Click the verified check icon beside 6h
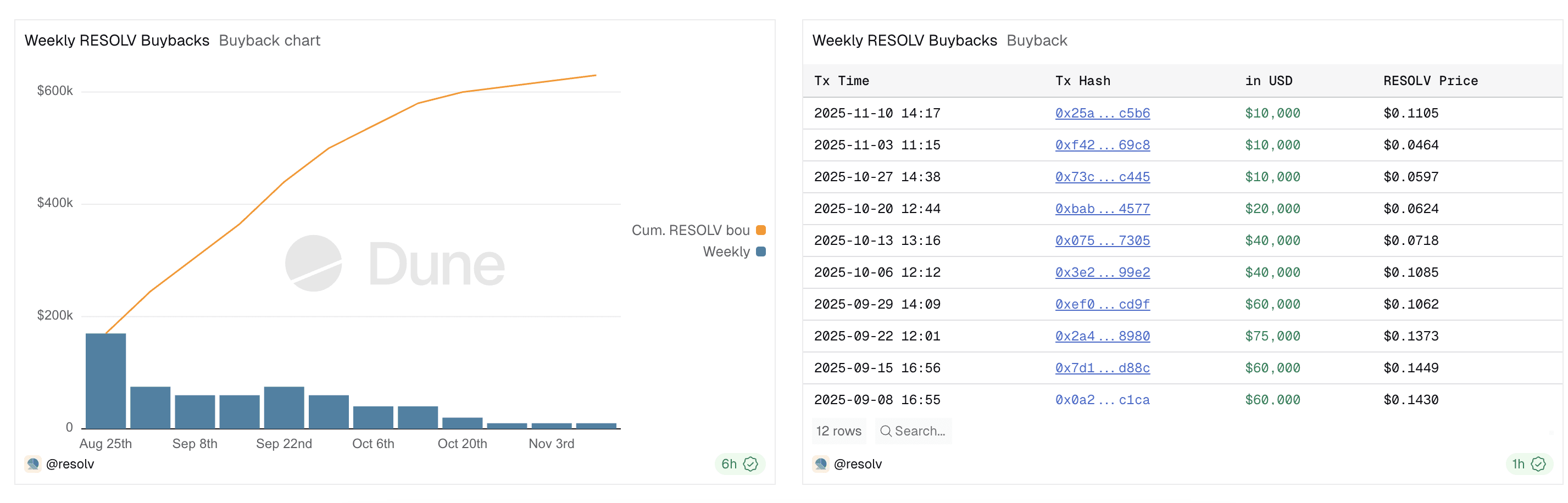 [750, 464]
